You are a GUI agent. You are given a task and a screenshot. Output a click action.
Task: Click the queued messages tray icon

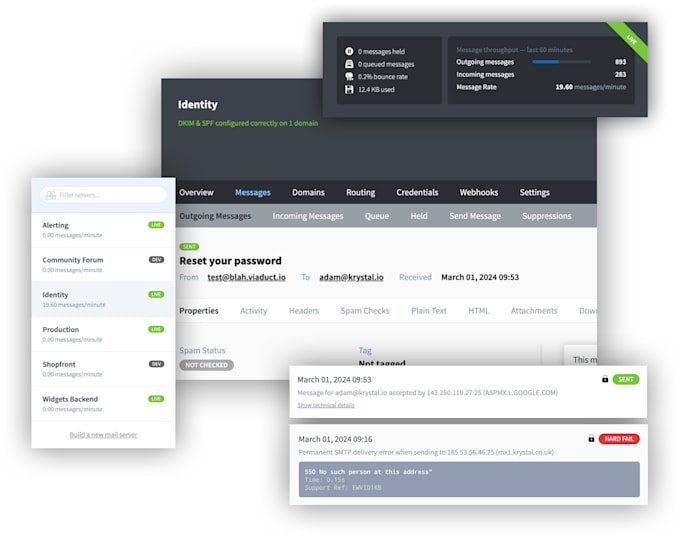[349, 64]
